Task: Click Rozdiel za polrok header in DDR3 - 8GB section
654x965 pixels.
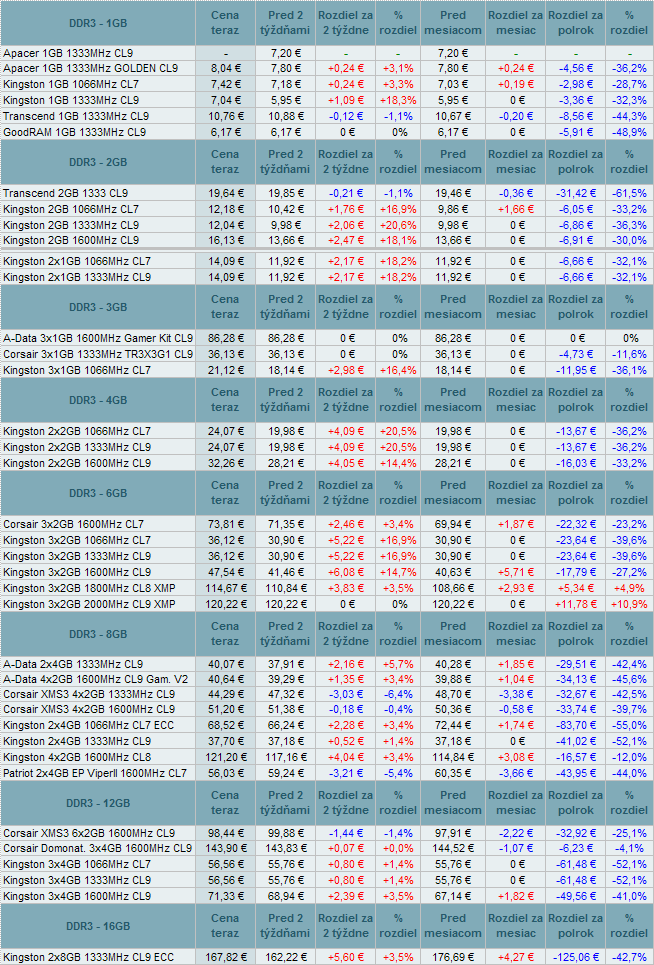Action: click(575, 634)
